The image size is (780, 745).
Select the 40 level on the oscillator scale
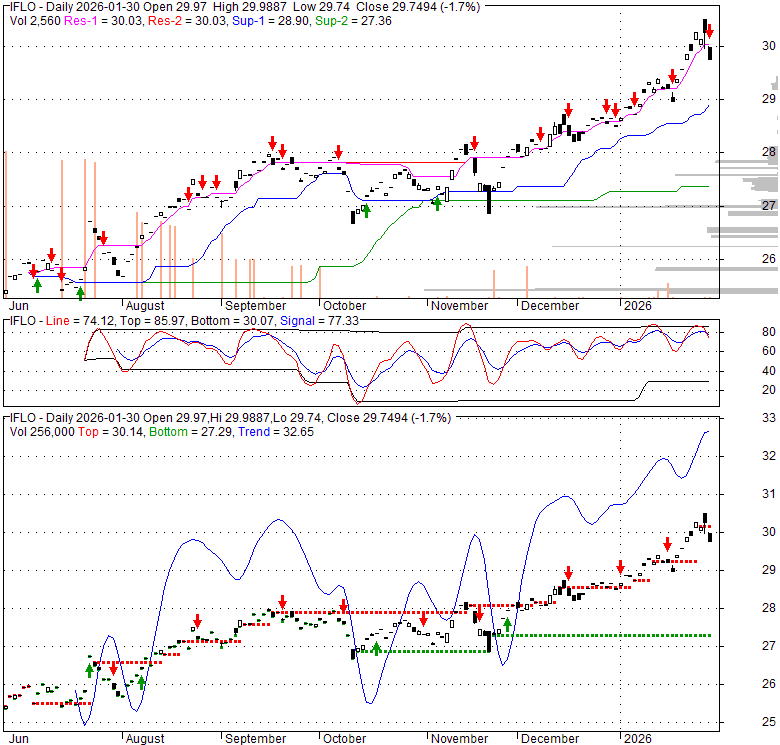(x=769, y=371)
